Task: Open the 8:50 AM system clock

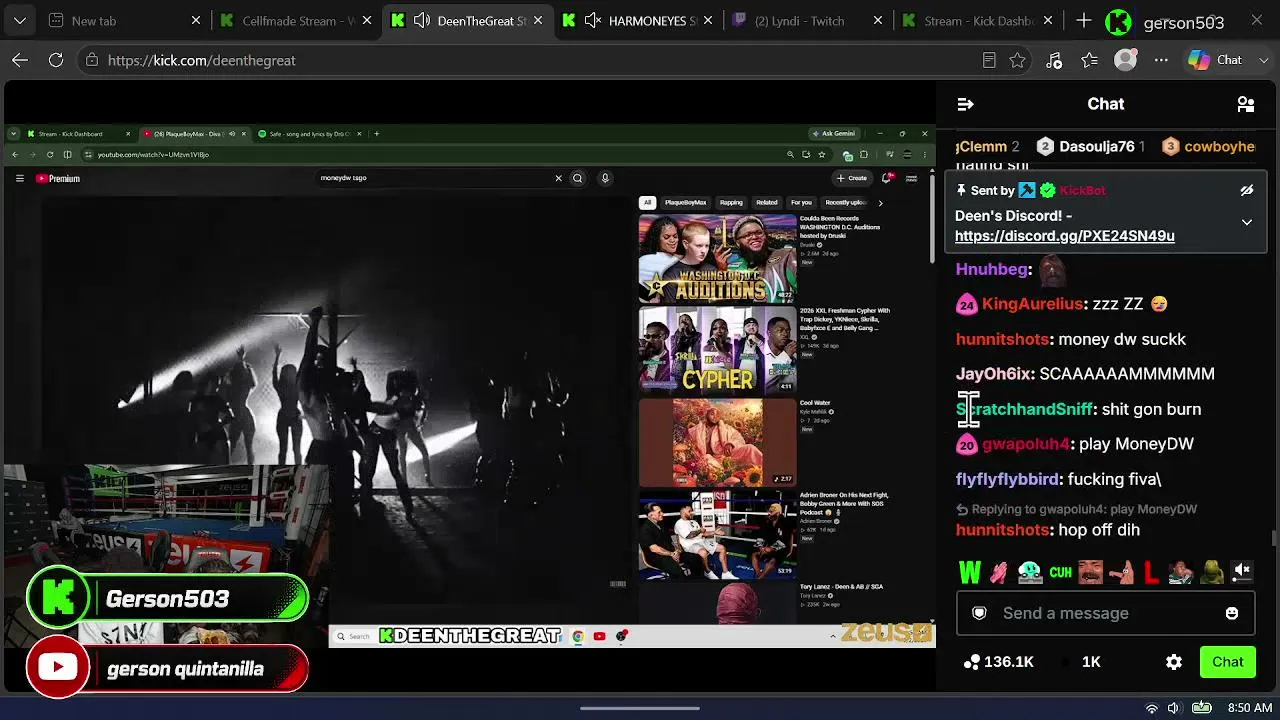Action: 1249,708
